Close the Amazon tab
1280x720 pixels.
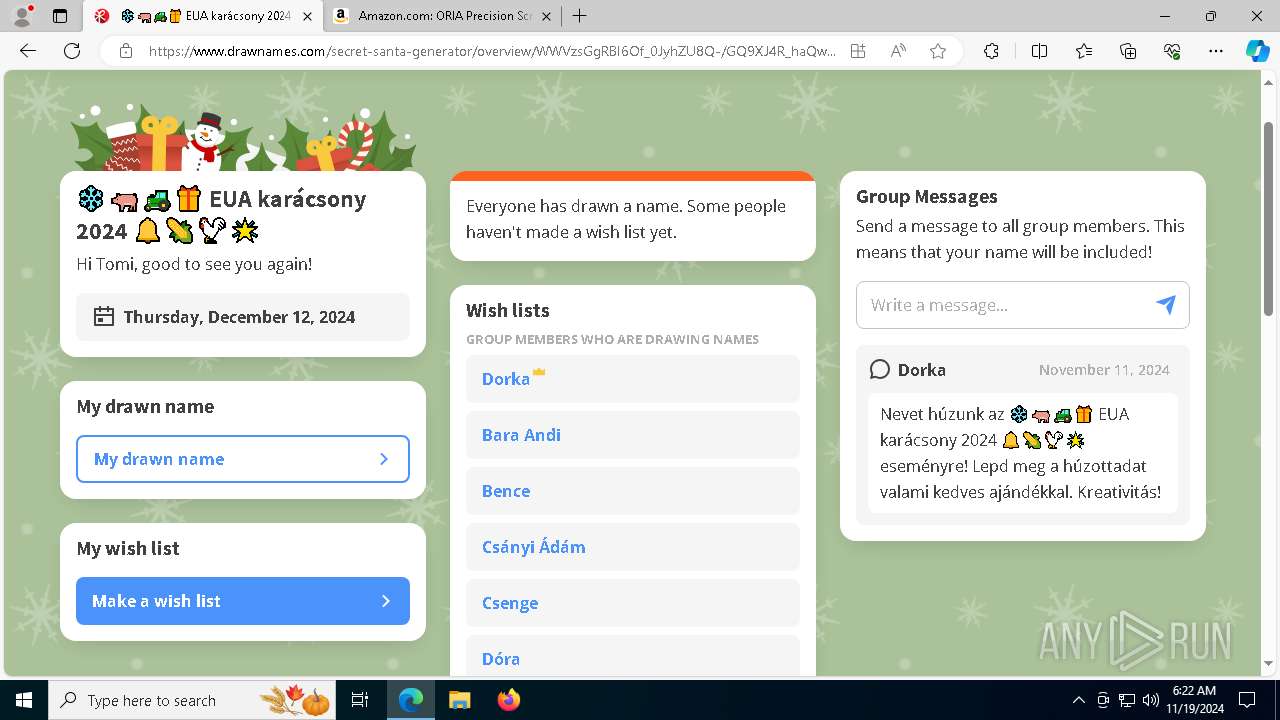(544, 16)
